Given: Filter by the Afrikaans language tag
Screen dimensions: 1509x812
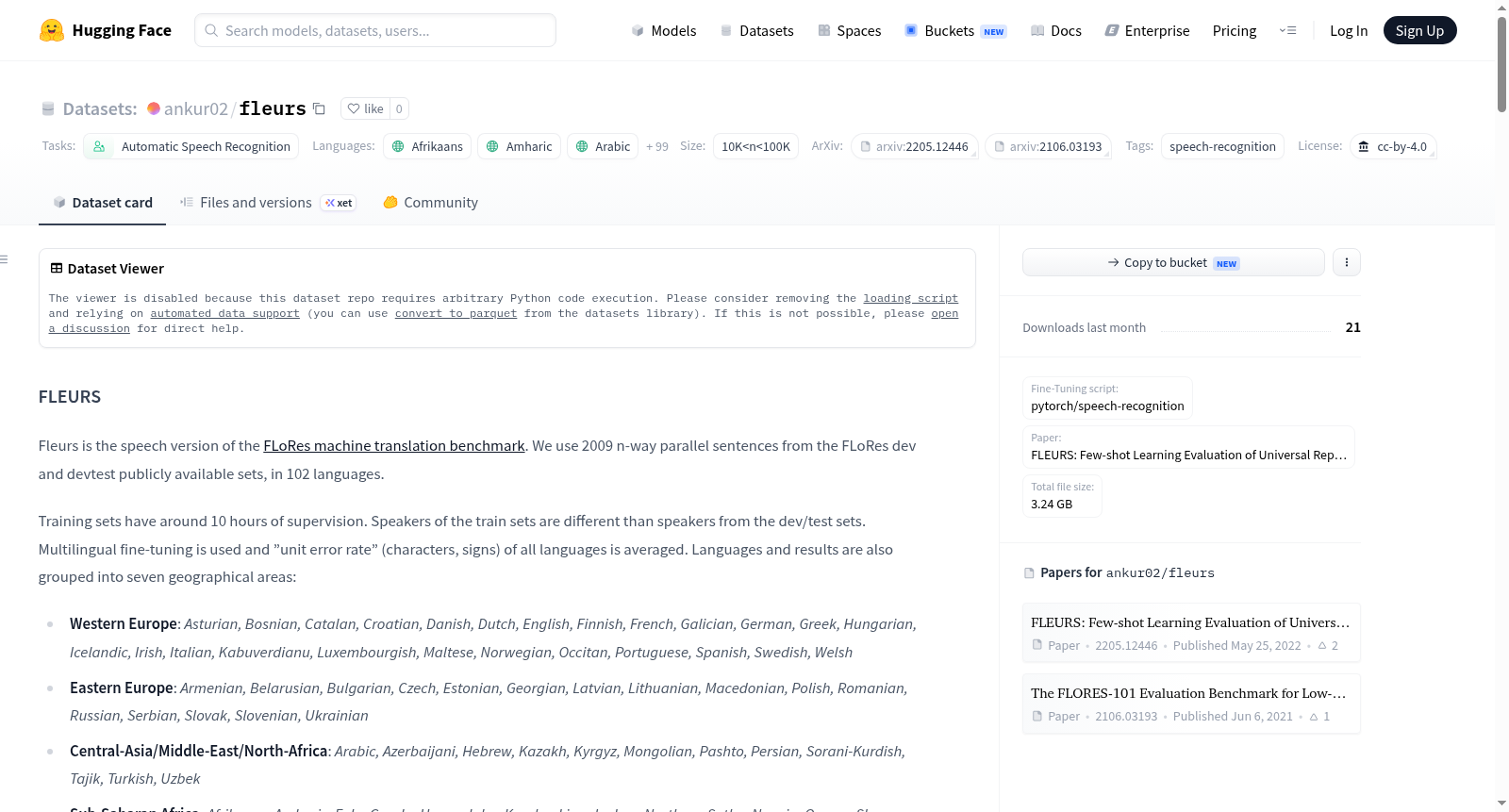Looking at the screenshot, I should click(426, 146).
